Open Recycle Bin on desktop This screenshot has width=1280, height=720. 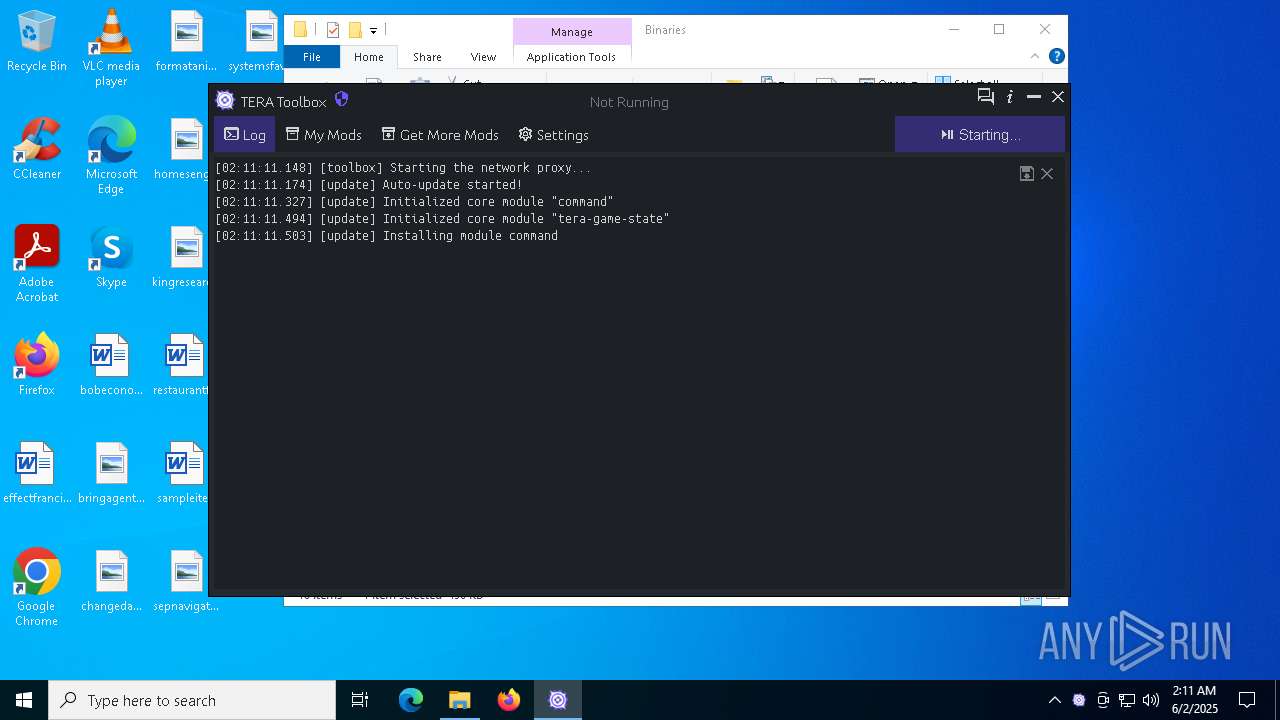[x=37, y=41]
